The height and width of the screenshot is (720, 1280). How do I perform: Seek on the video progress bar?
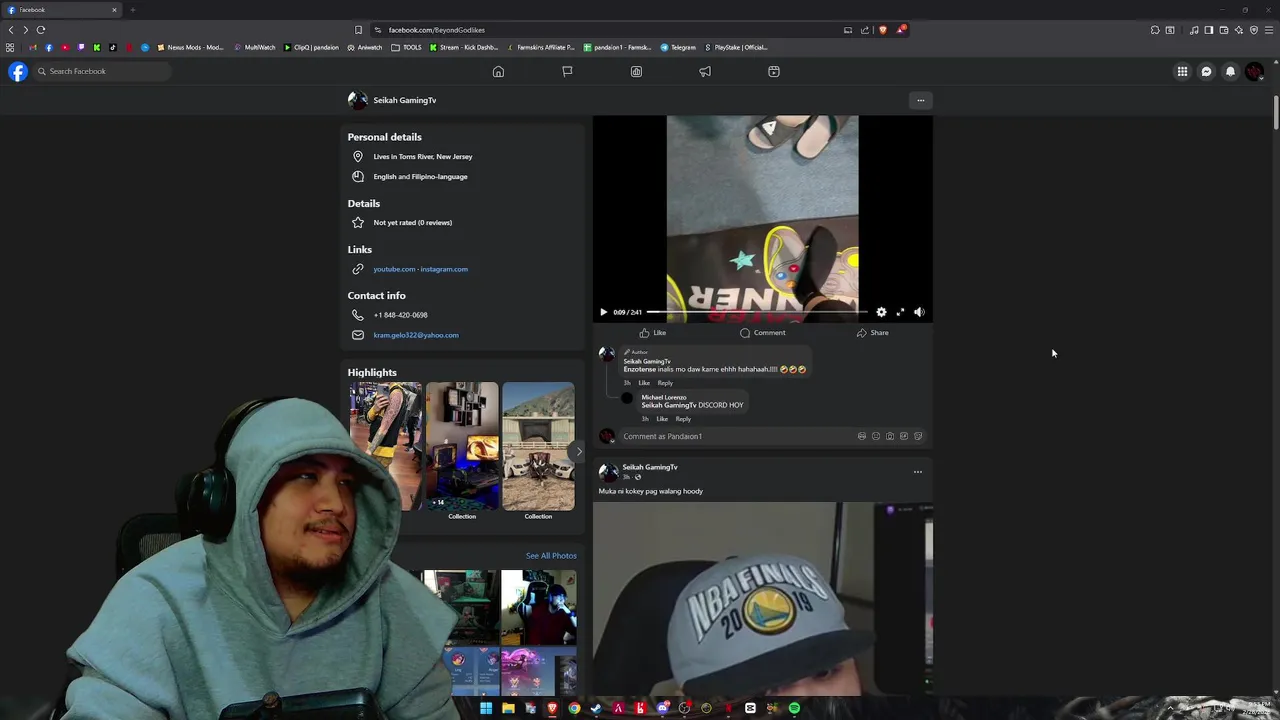(x=756, y=312)
